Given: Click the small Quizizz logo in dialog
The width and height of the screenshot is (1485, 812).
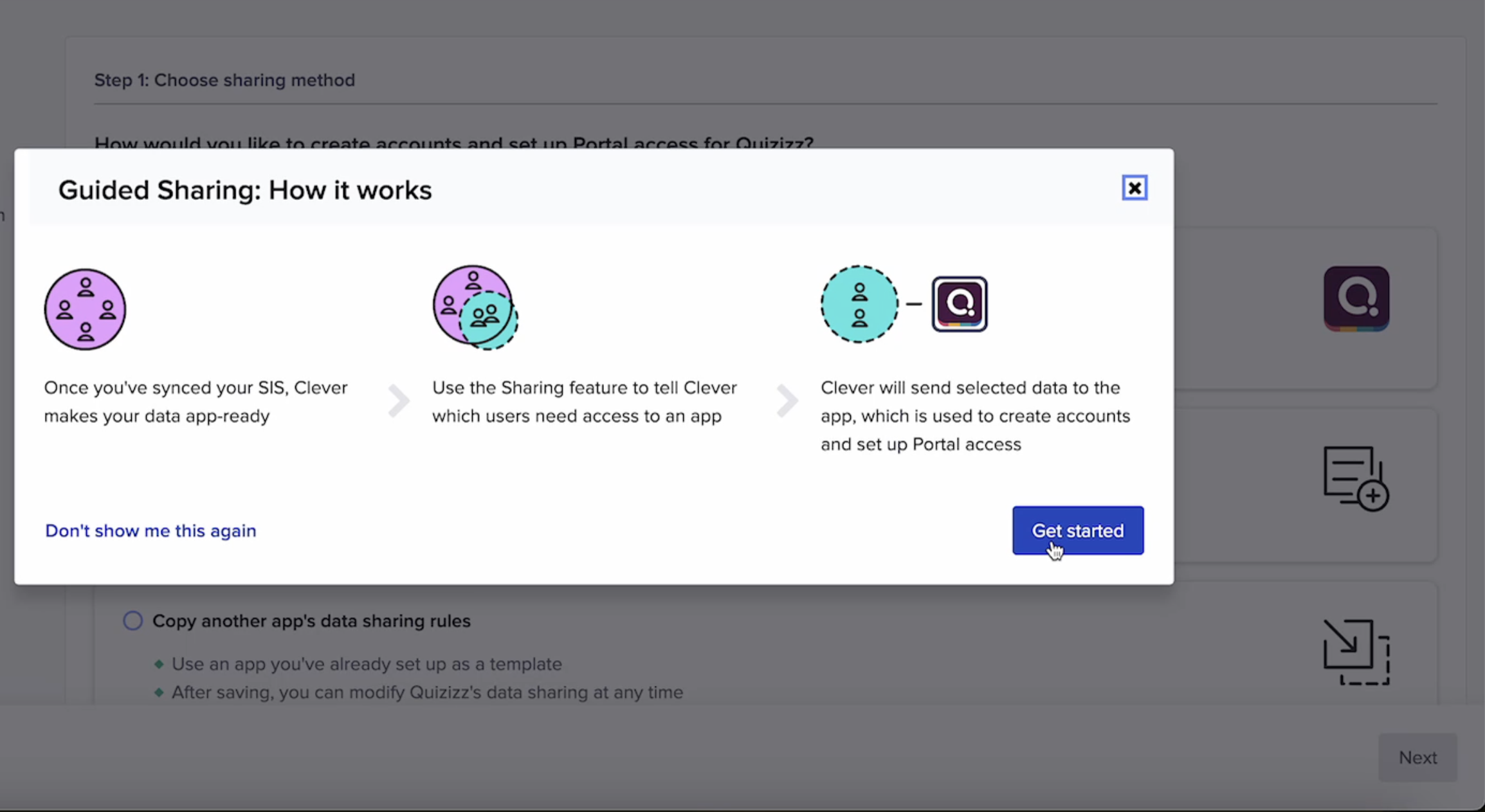Looking at the screenshot, I should (959, 304).
